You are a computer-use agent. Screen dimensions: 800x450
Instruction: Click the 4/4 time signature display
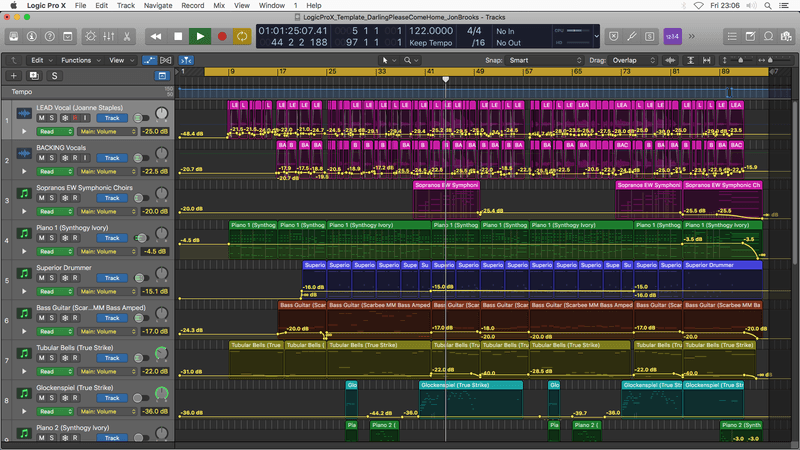[x=474, y=31]
